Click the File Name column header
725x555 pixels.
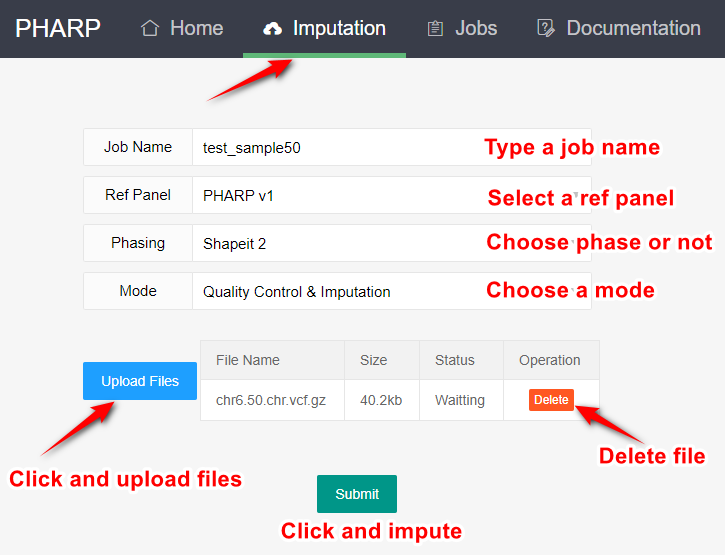(x=248, y=360)
